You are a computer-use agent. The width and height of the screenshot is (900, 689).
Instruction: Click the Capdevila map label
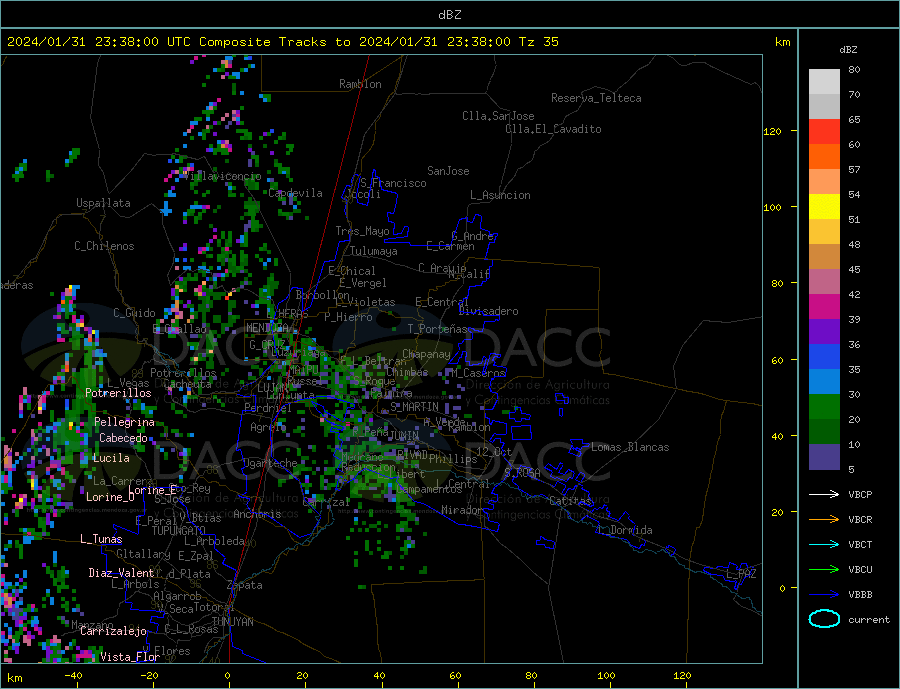pyautogui.click(x=296, y=193)
